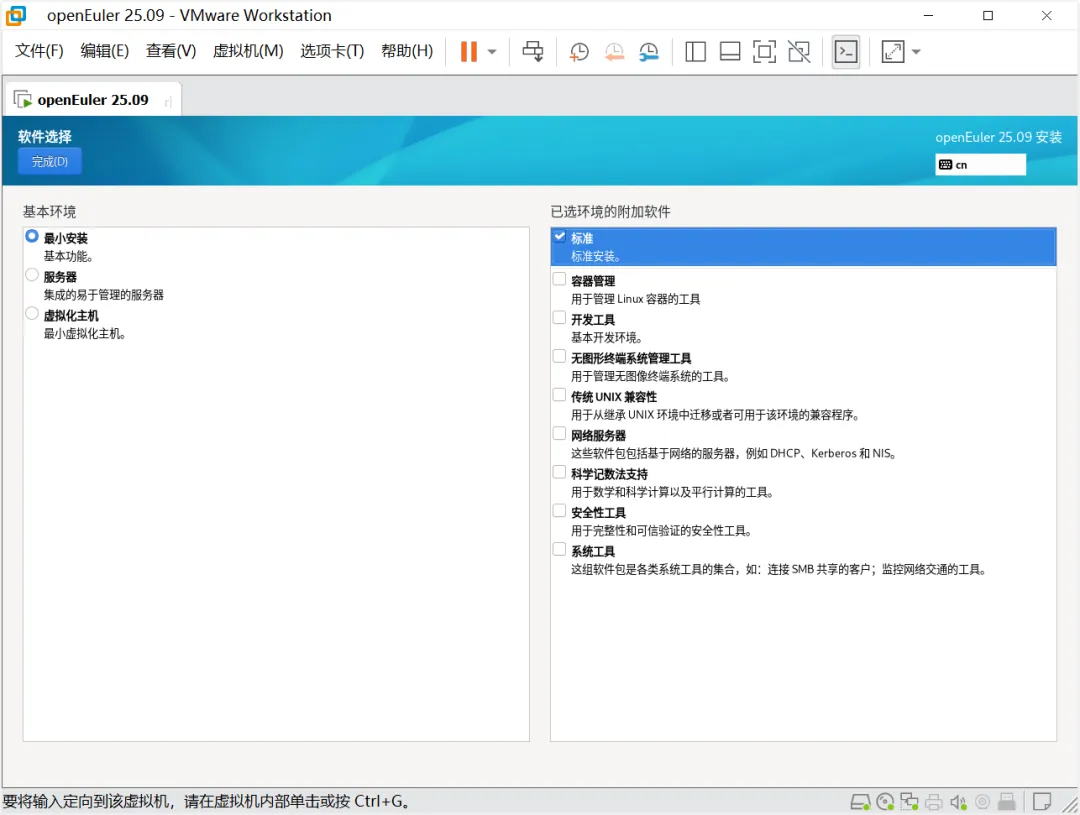Screen dimensions: 1080x815
Task: Open the 编辑(E) menu
Action: point(105,51)
